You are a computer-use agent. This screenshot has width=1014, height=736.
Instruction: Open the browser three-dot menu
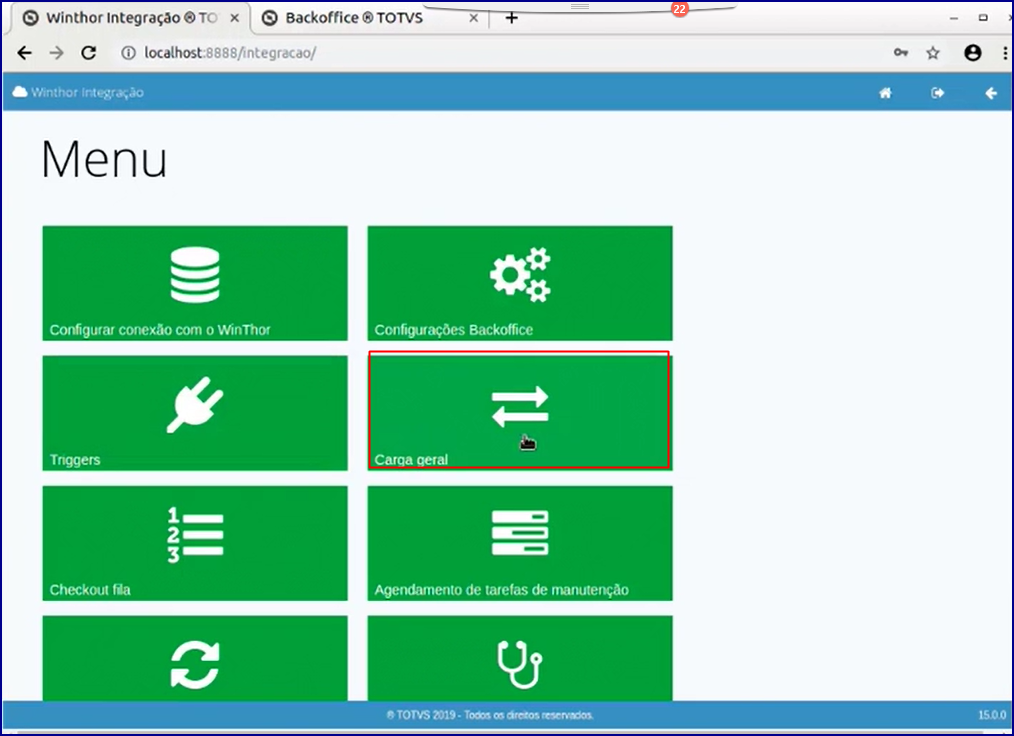(1005, 53)
